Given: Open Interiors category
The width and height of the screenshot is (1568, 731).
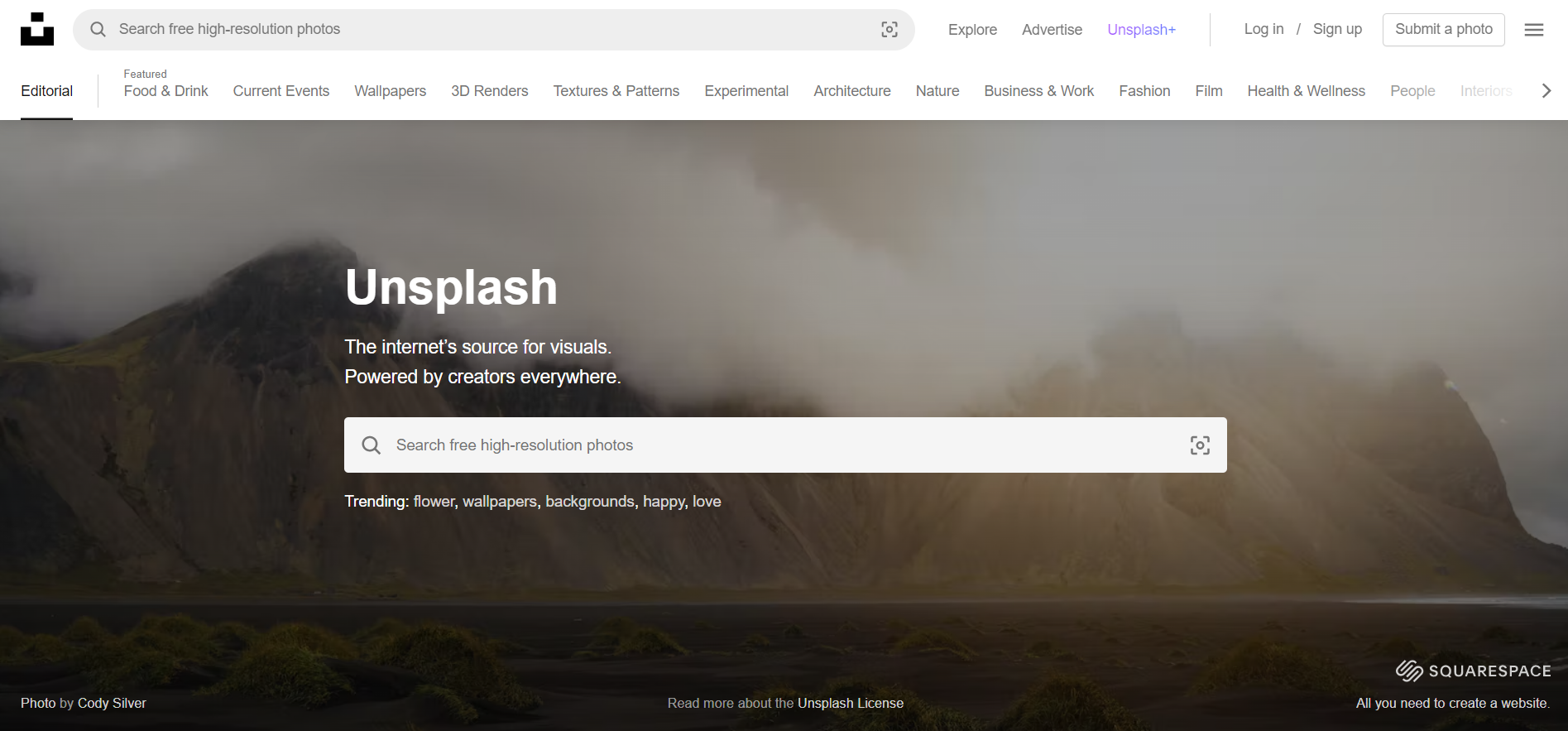Looking at the screenshot, I should click(x=1486, y=91).
